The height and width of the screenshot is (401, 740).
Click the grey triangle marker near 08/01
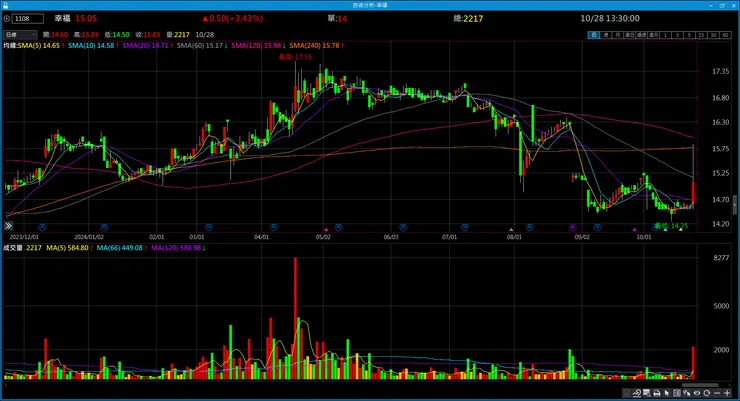point(511,229)
